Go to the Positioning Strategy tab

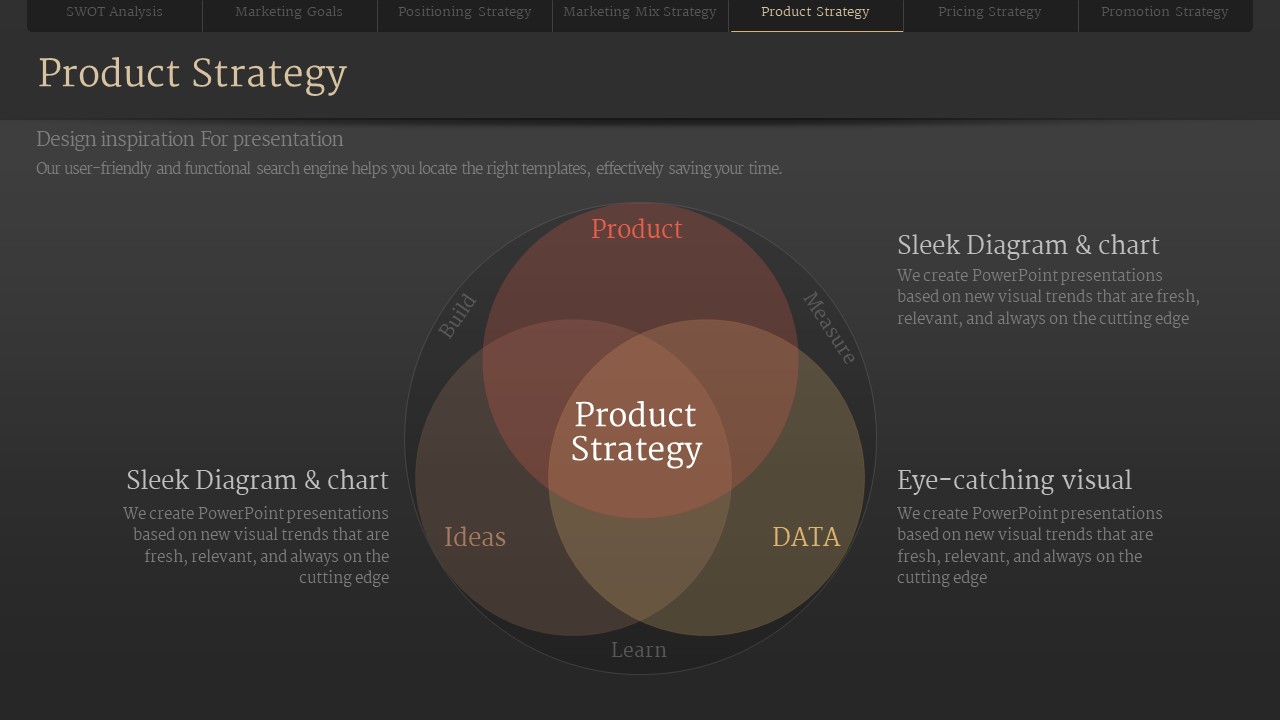[465, 12]
